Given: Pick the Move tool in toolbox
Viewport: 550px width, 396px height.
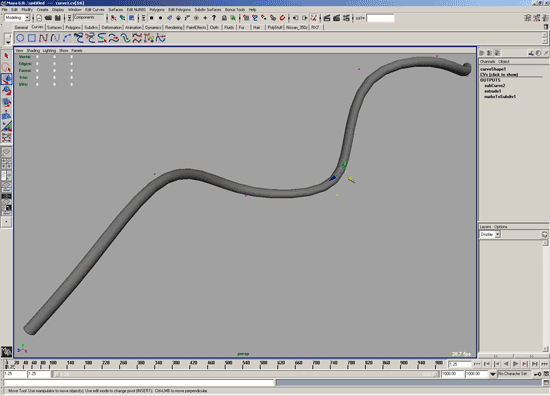Looking at the screenshot, I should [6, 79].
